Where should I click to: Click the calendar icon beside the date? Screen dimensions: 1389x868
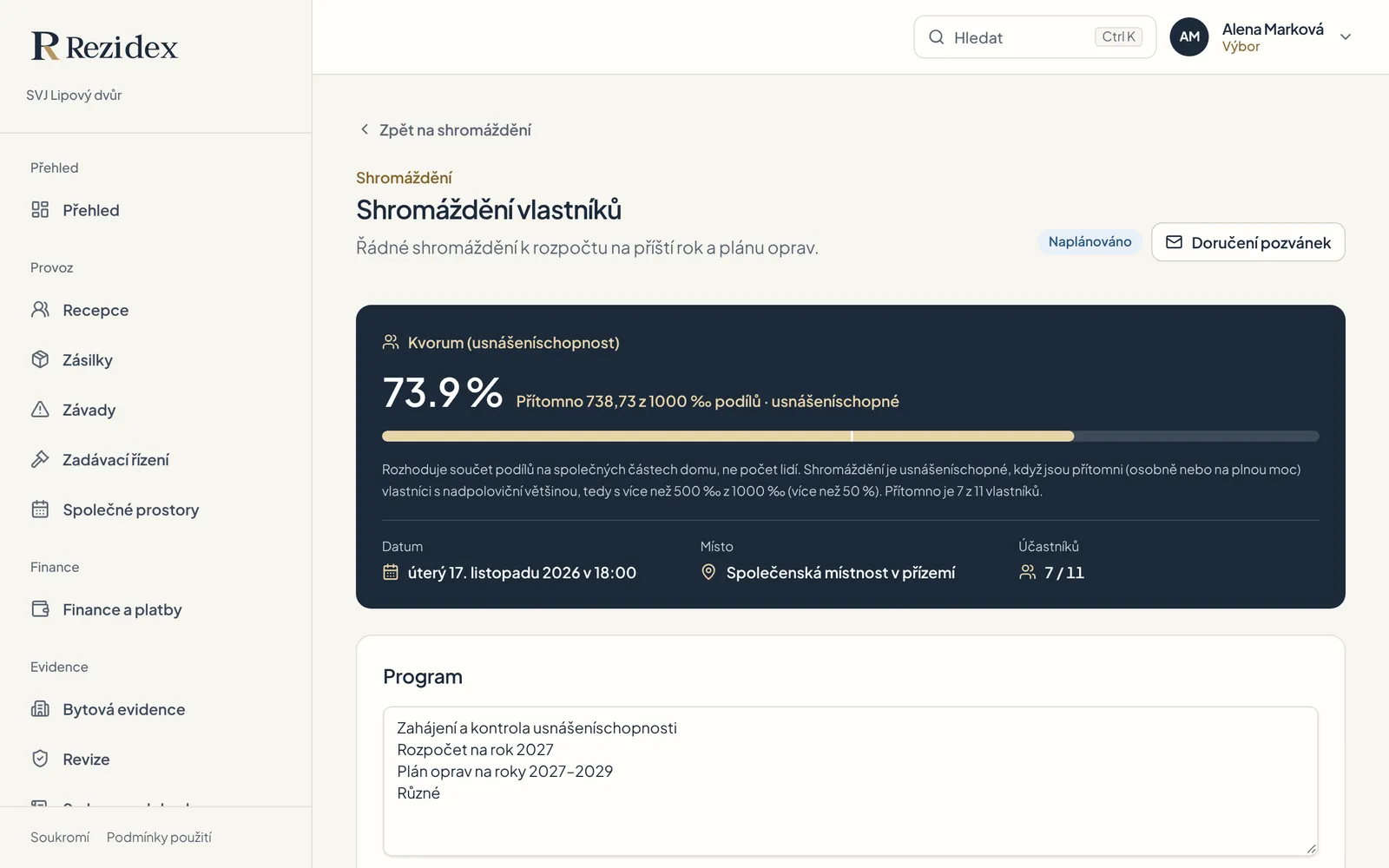pos(391,572)
